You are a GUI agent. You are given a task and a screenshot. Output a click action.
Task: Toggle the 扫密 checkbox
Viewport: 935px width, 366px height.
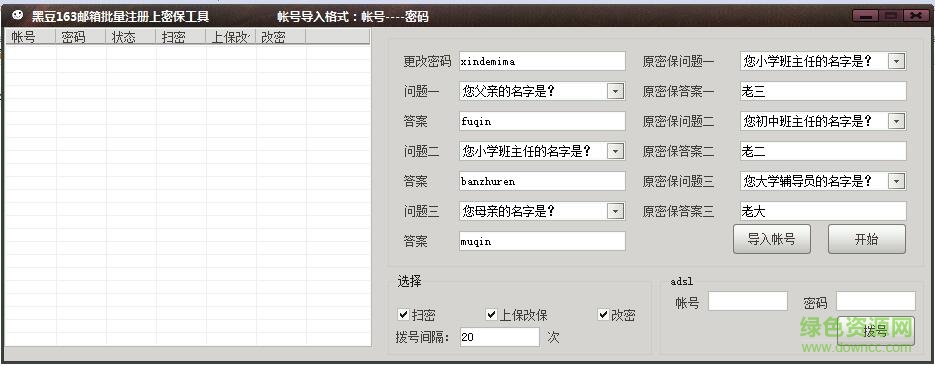pos(404,315)
